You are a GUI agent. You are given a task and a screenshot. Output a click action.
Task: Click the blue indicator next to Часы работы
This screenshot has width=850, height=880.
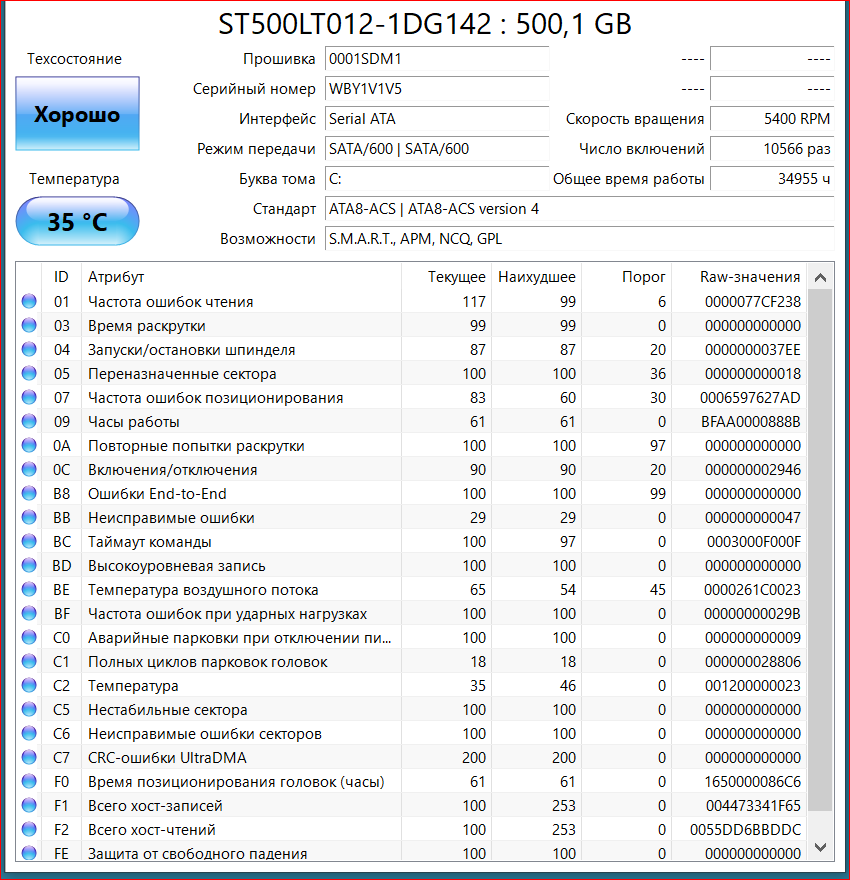(x=28, y=422)
